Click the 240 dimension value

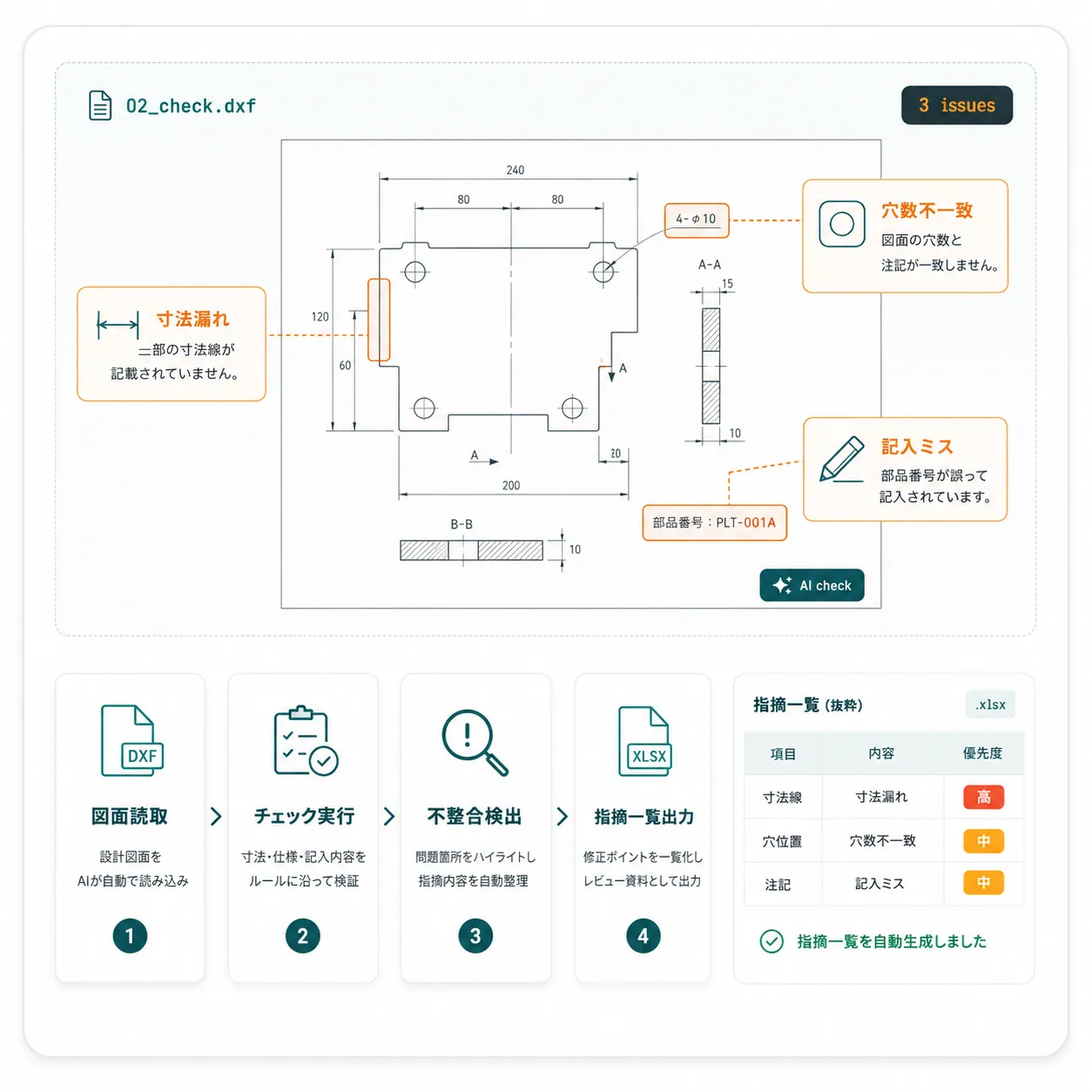pyautogui.click(x=516, y=170)
